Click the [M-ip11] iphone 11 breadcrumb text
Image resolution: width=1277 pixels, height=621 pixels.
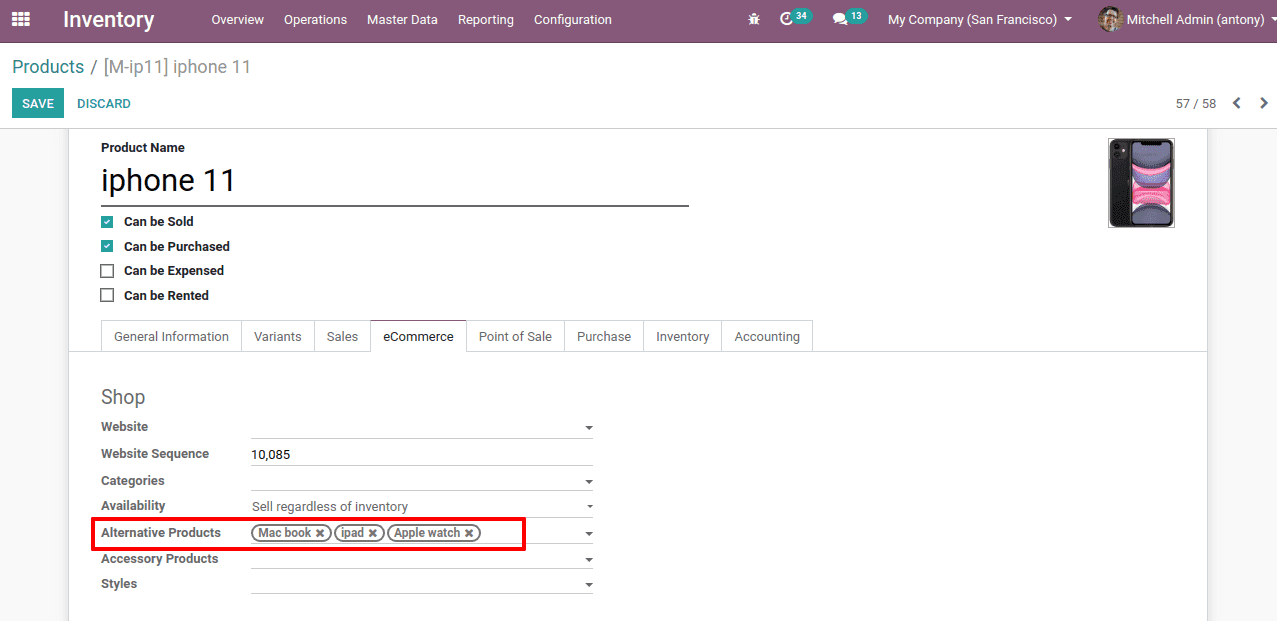click(x=177, y=67)
